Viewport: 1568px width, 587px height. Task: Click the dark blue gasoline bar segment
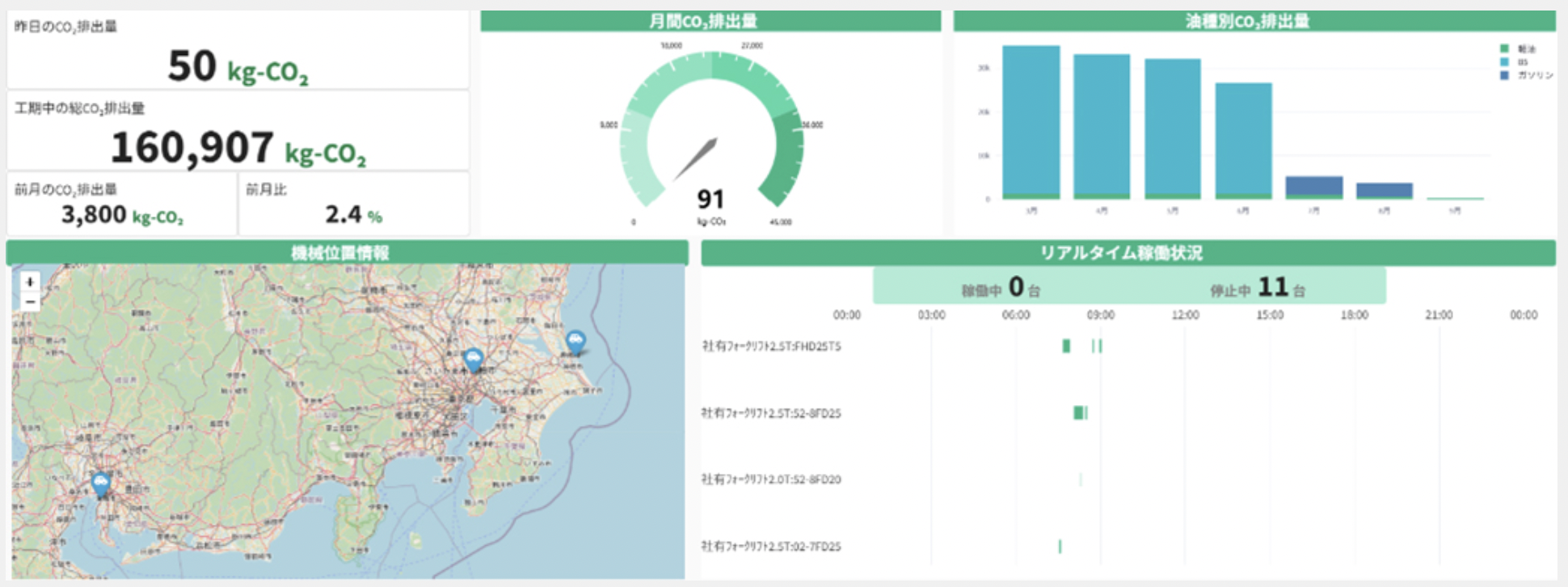click(x=1313, y=185)
